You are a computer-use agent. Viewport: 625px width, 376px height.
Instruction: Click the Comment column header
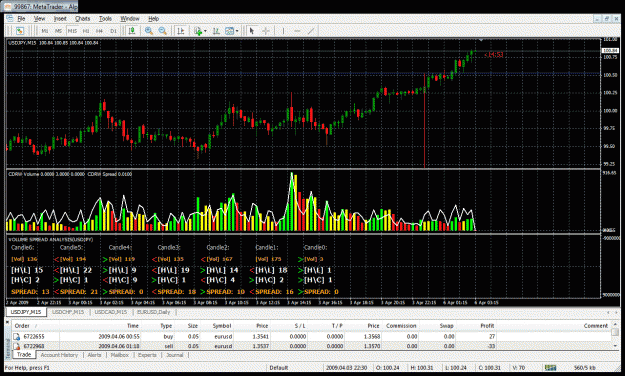click(x=554, y=326)
